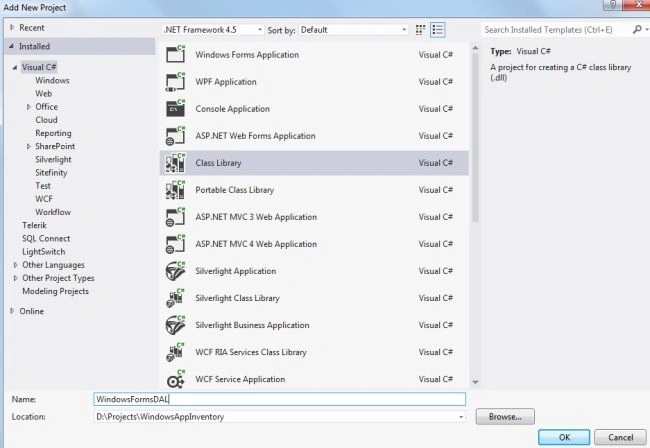Click the WCF Service Application gear icon
The width and height of the screenshot is (650, 448).
175,379
